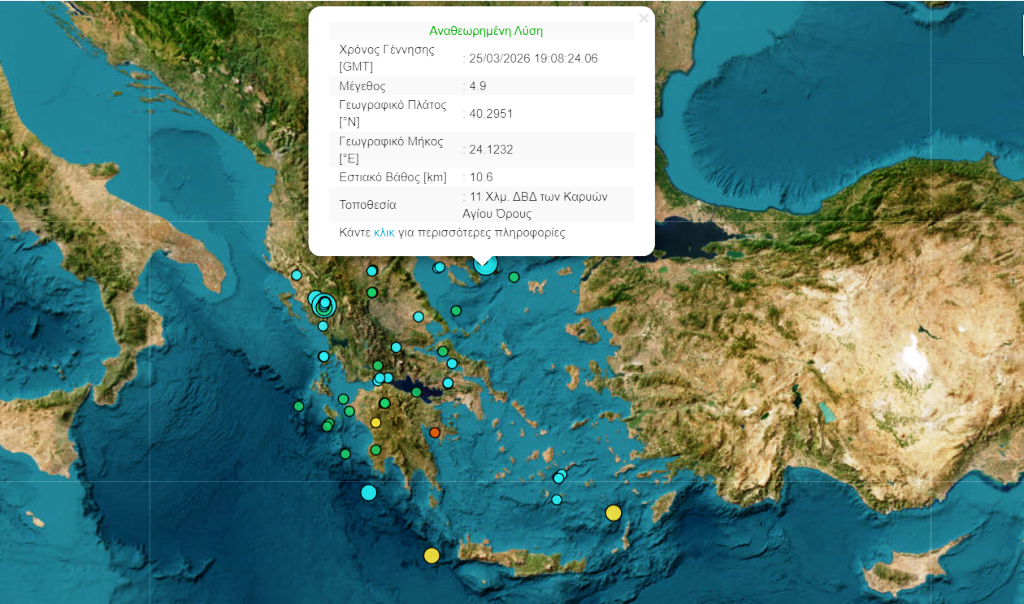
Task: Select the lone cyan marker south of the Cyclades pair
Action: [x=557, y=500]
